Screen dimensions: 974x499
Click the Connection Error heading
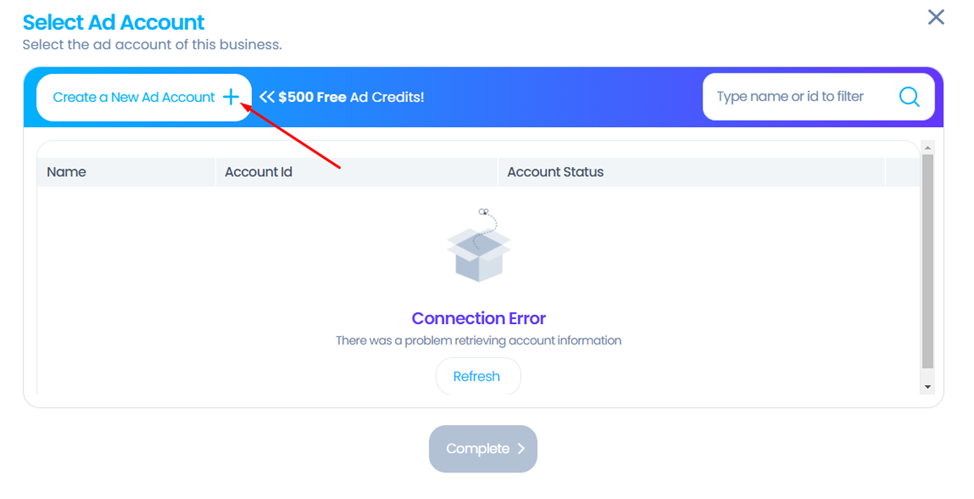coord(478,318)
